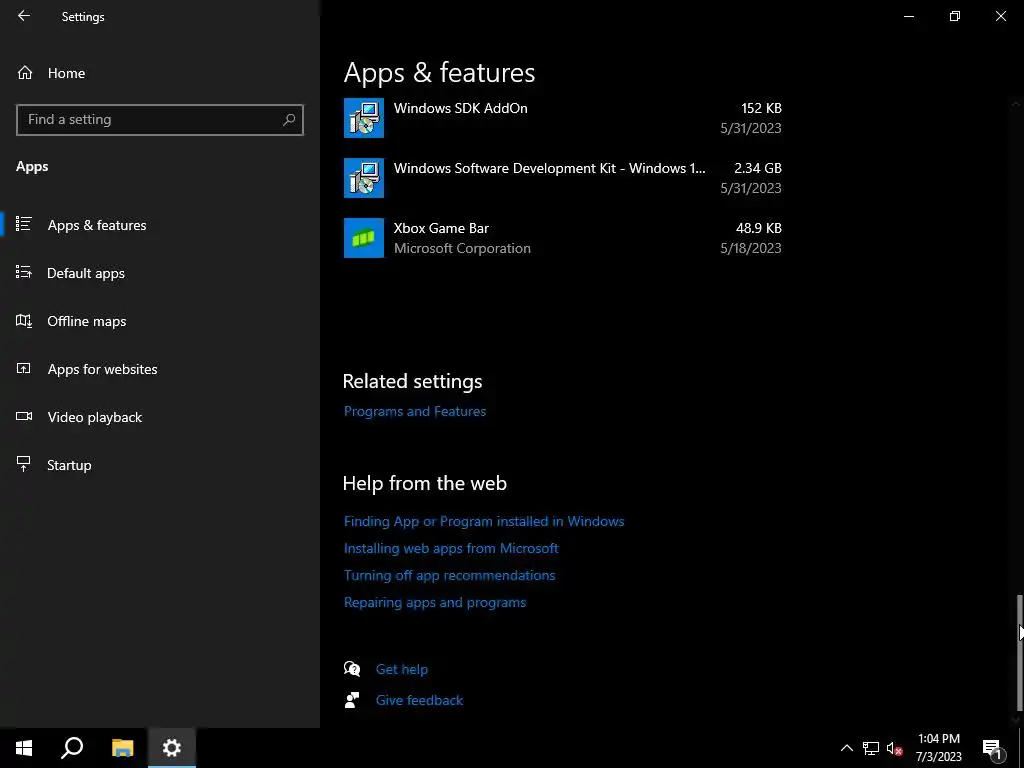Open the Windows Start menu
The image size is (1024, 768).
point(24,748)
